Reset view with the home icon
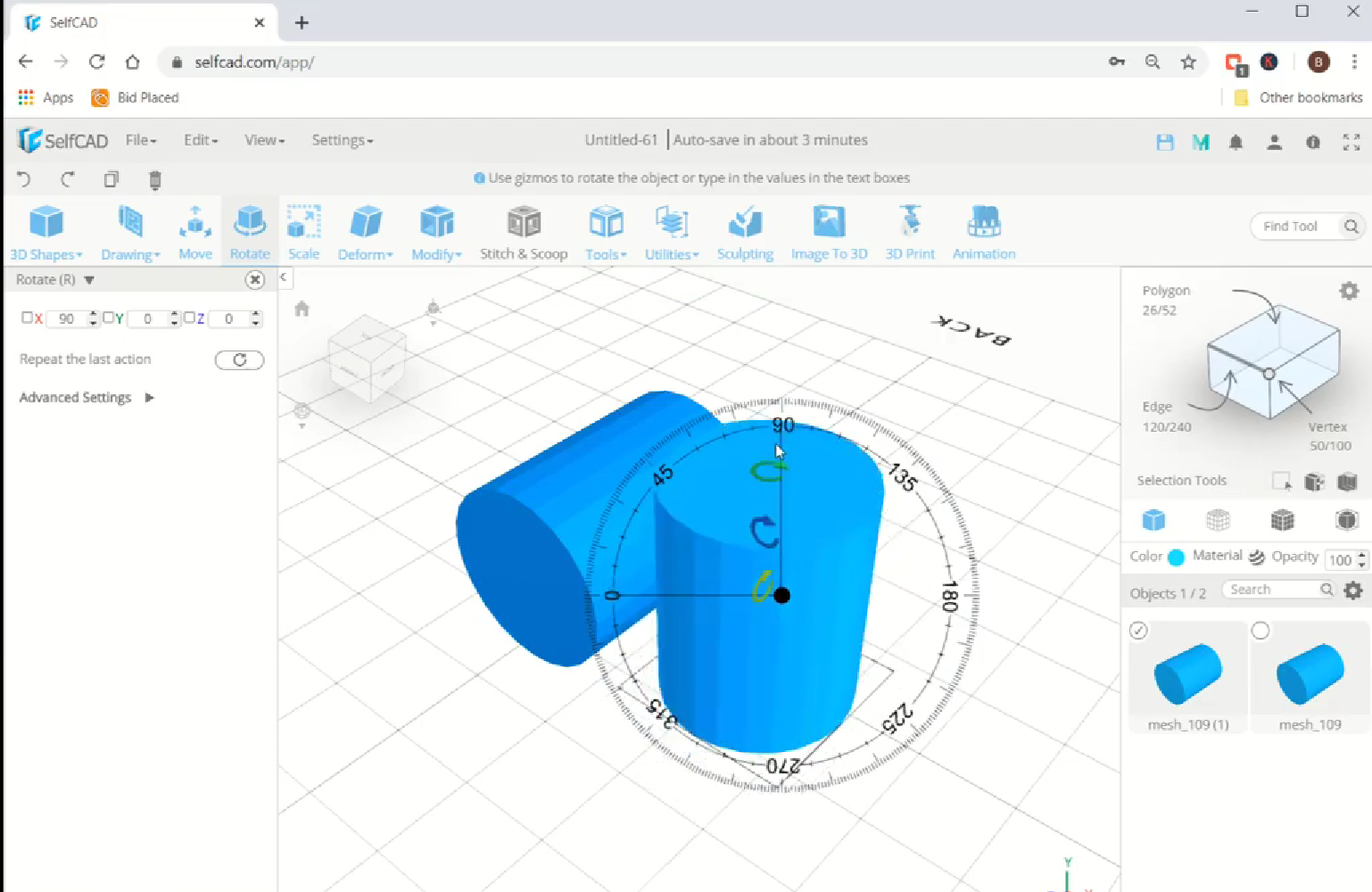The image size is (1372, 892). 302,310
